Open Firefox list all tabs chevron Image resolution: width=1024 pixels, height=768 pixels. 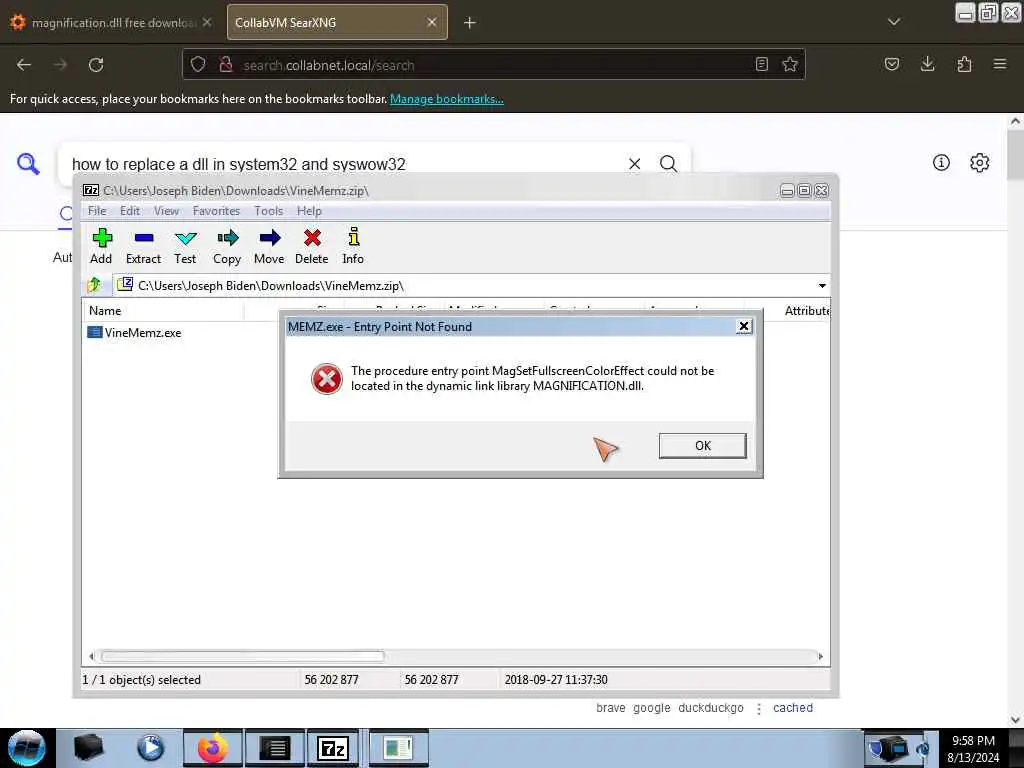894,22
